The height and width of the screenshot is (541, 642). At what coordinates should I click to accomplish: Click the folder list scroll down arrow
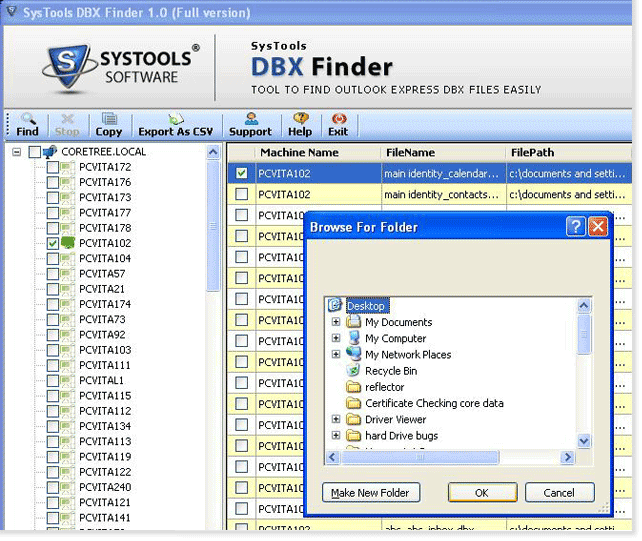584,441
